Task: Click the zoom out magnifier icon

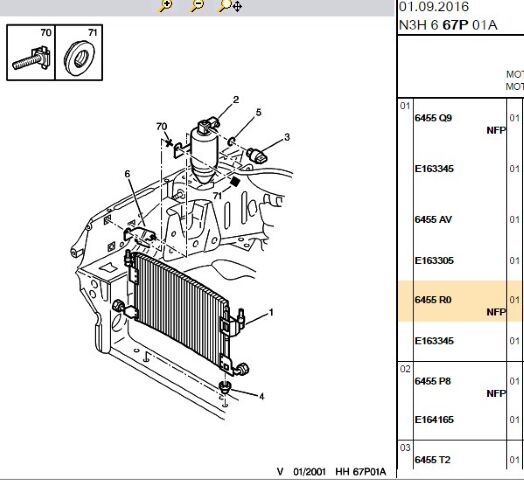Action: click(197, 5)
